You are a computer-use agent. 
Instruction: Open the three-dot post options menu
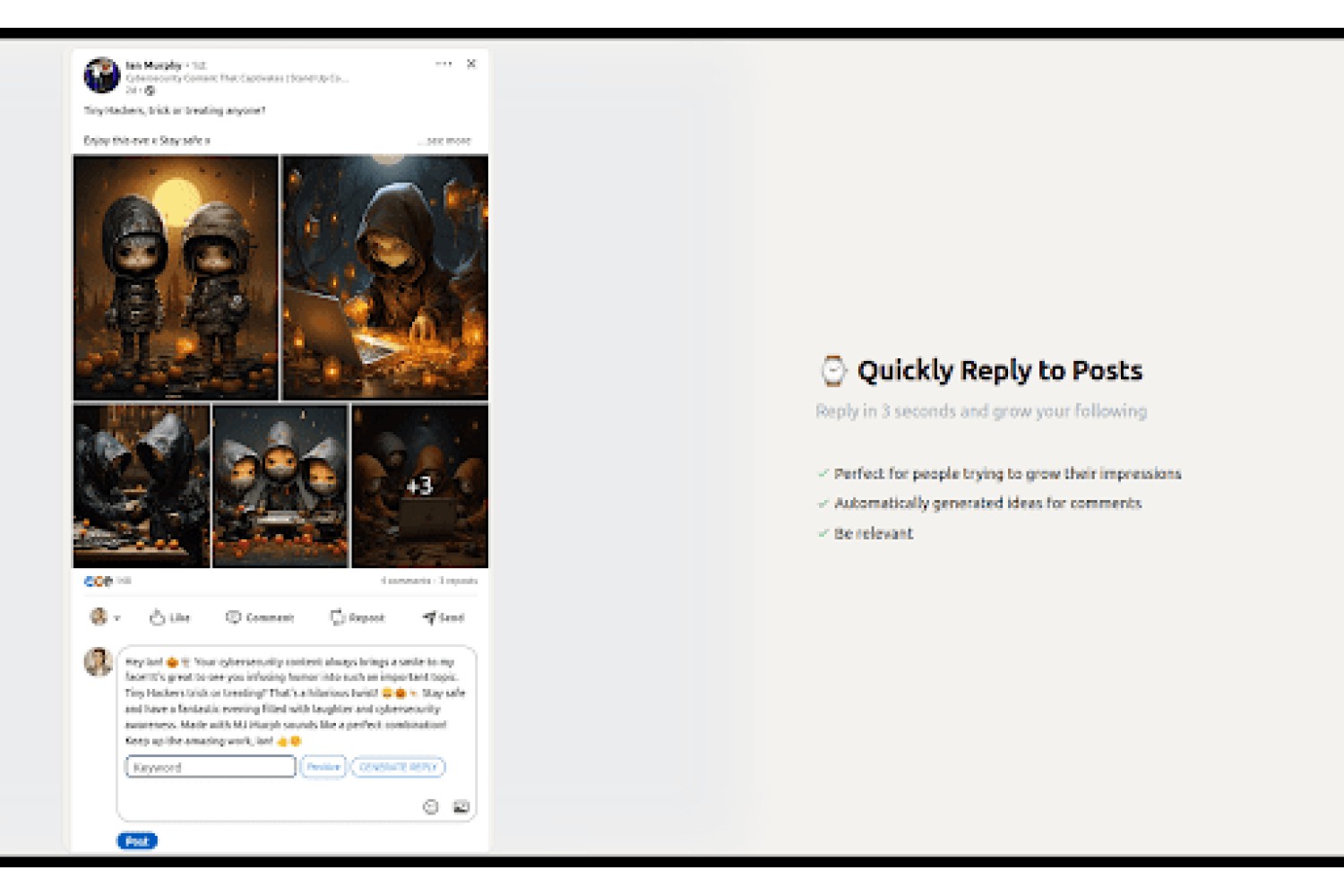point(444,64)
